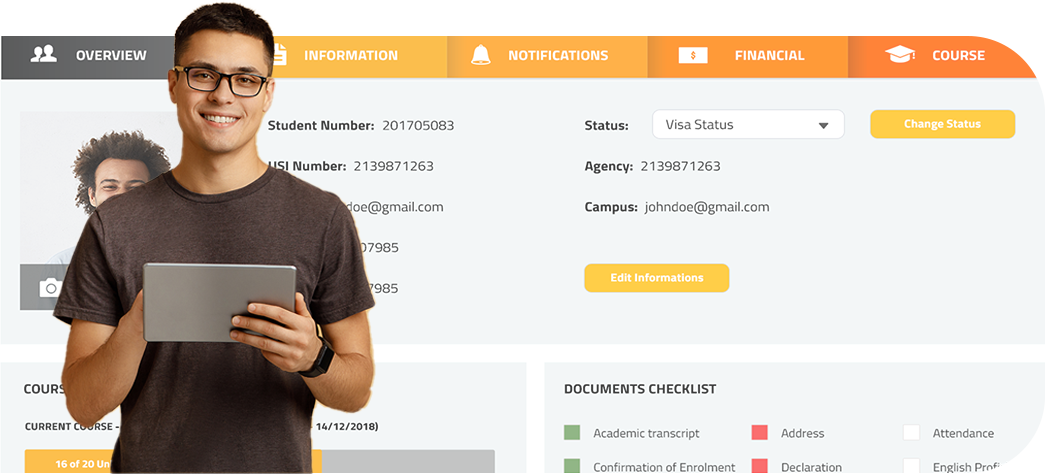This screenshot has height=474, width=1045.
Task: Click the Notifications bell icon
Action: (x=481, y=55)
